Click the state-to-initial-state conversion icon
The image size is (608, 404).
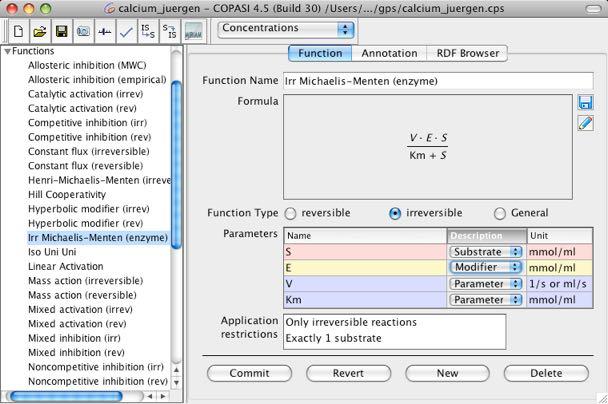[169, 31]
